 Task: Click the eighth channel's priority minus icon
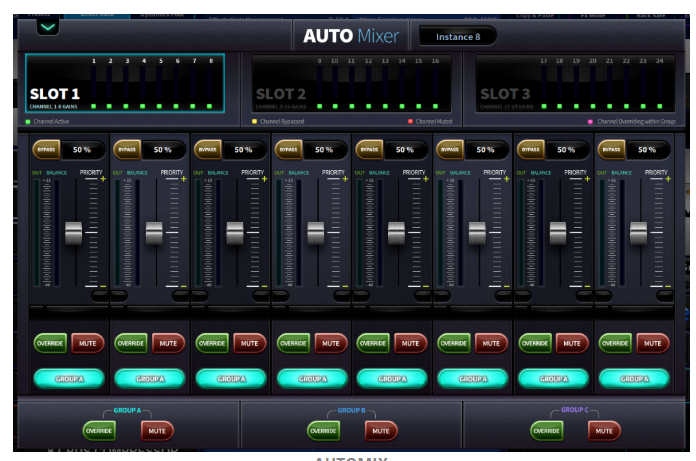click(668, 286)
